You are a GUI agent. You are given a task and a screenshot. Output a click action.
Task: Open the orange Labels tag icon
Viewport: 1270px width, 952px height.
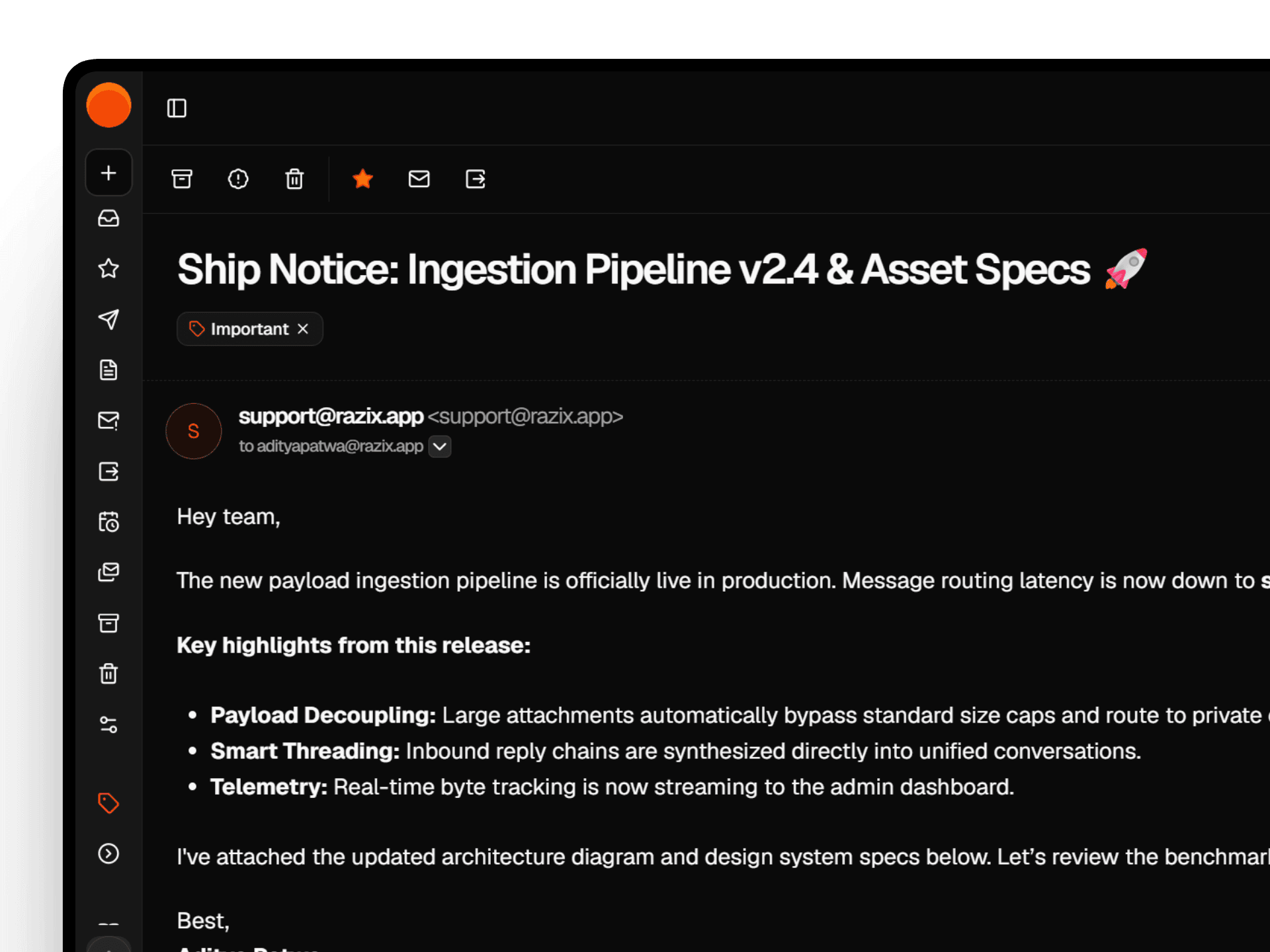click(x=108, y=803)
